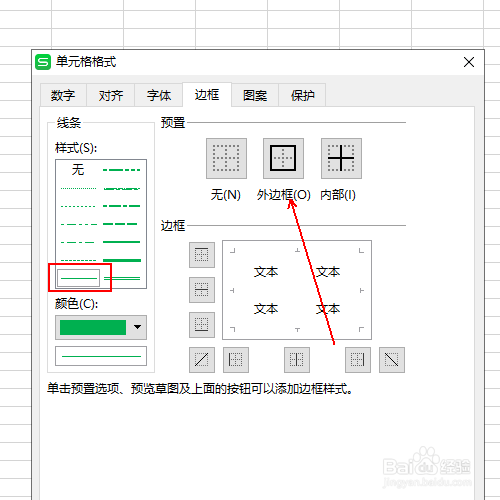The width and height of the screenshot is (500, 500).
Task: Close the 单元格格式 dialog
Action: coord(469,62)
